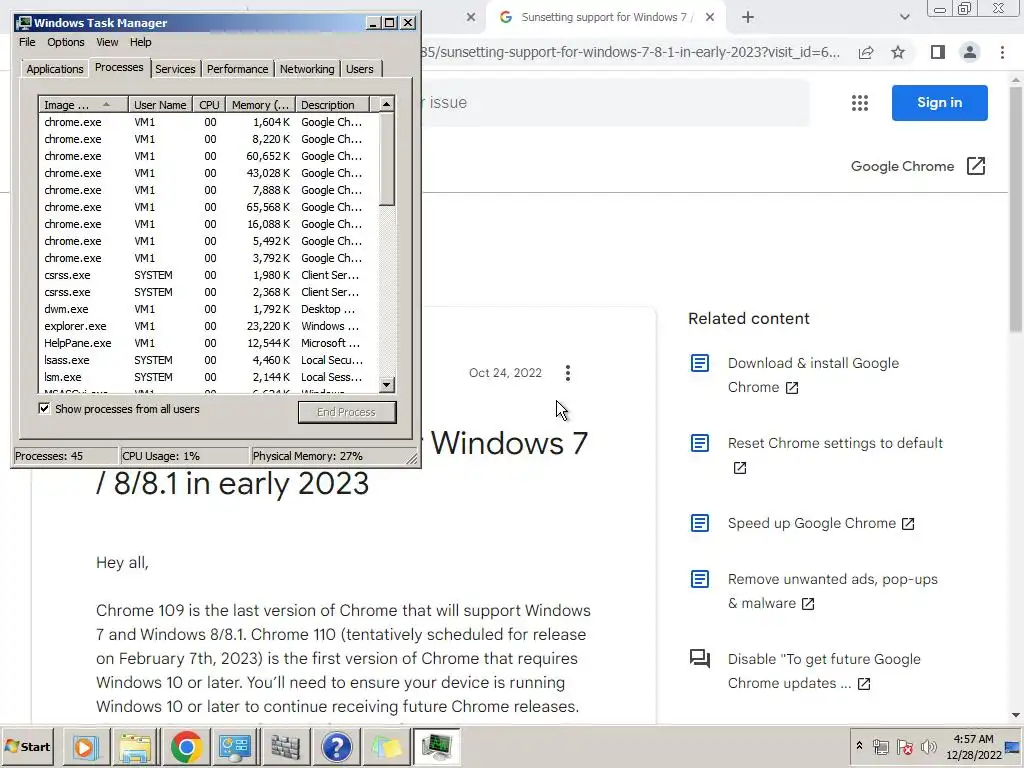Open Chrome's three-dot menu
Image resolution: width=1024 pixels, height=768 pixels.
pos(1002,52)
